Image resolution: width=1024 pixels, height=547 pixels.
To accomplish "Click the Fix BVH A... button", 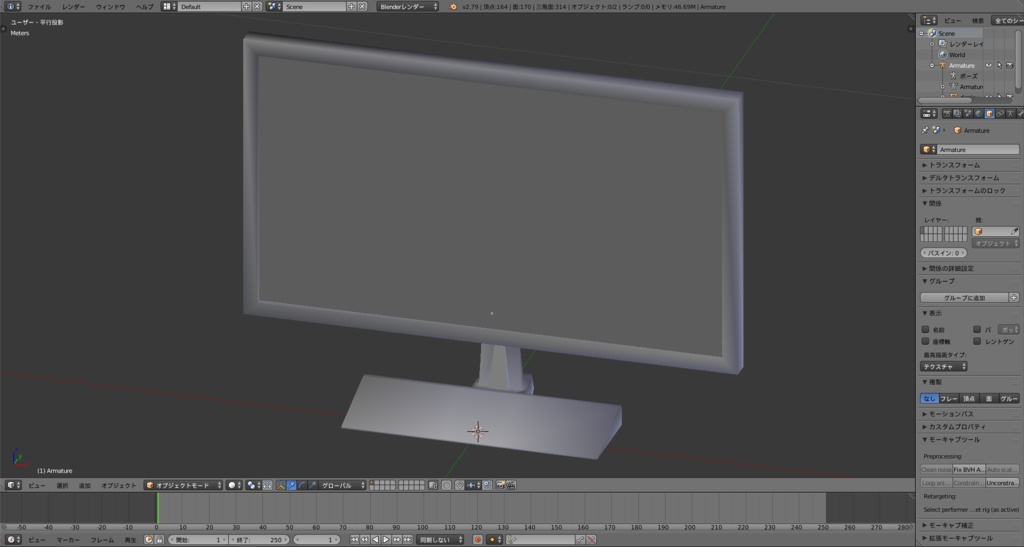I will point(968,470).
